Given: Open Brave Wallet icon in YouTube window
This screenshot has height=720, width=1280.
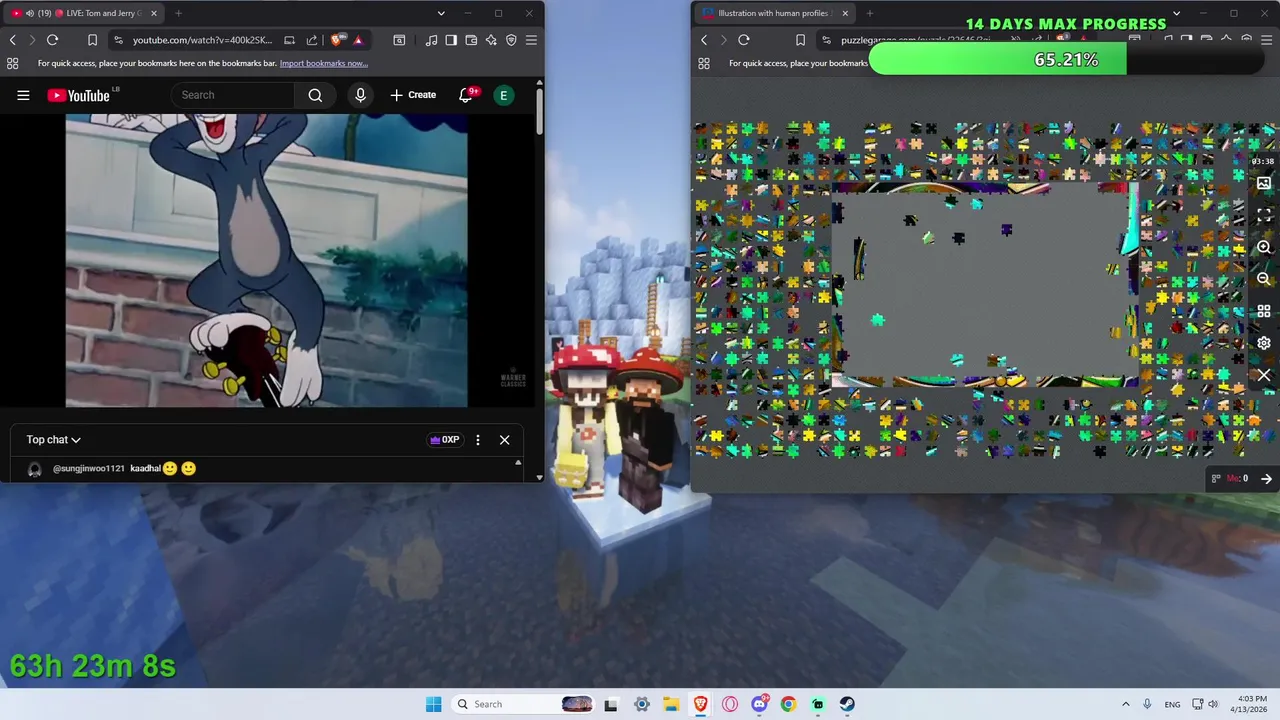Looking at the screenshot, I should (471, 40).
